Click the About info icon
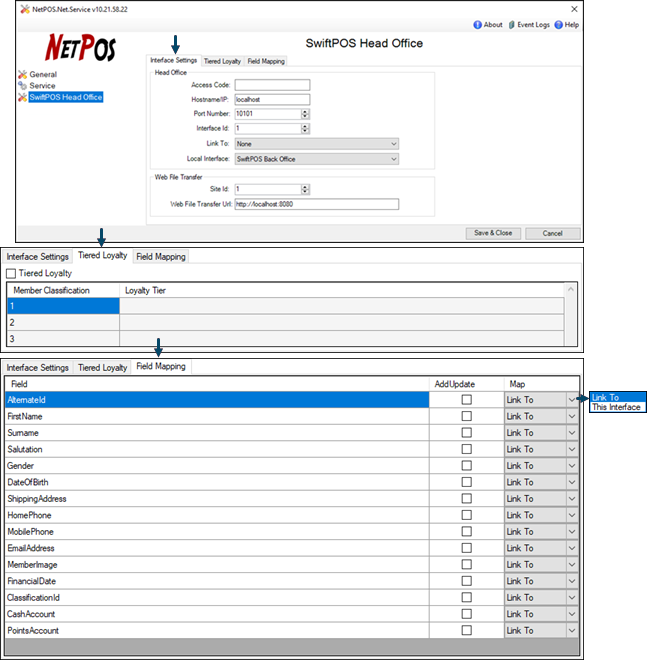 (477, 25)
